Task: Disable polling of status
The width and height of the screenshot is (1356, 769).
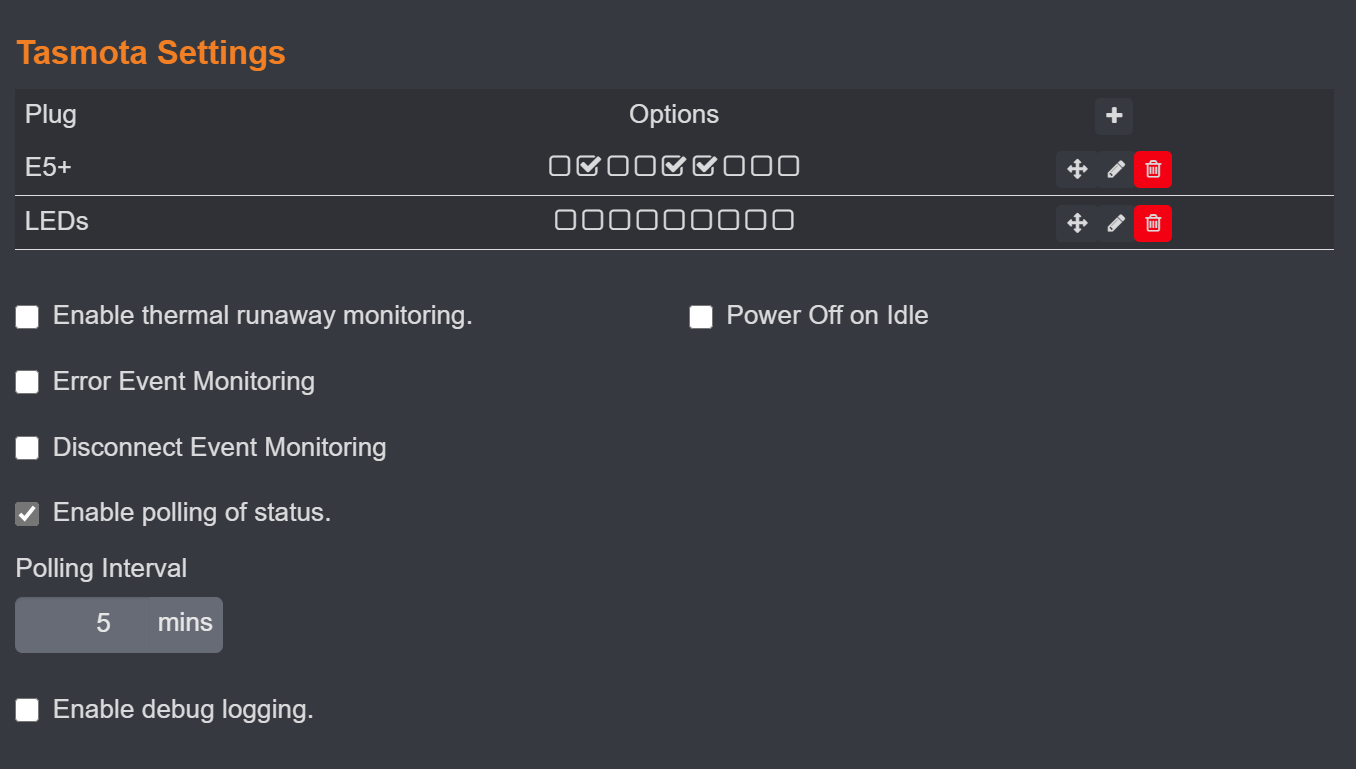Action: pos(26,513)
